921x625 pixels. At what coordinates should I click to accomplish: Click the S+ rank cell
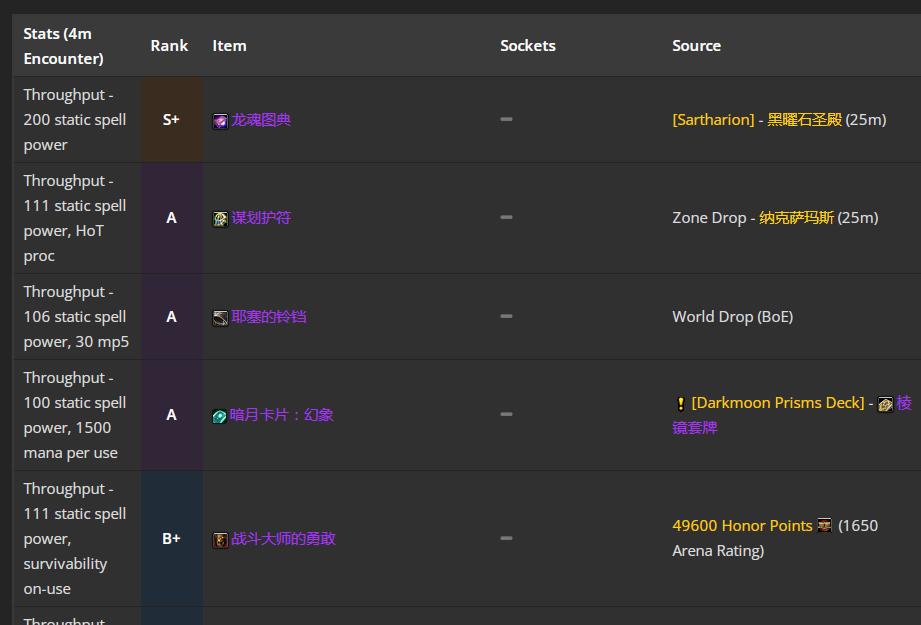[x=171, y=120]
